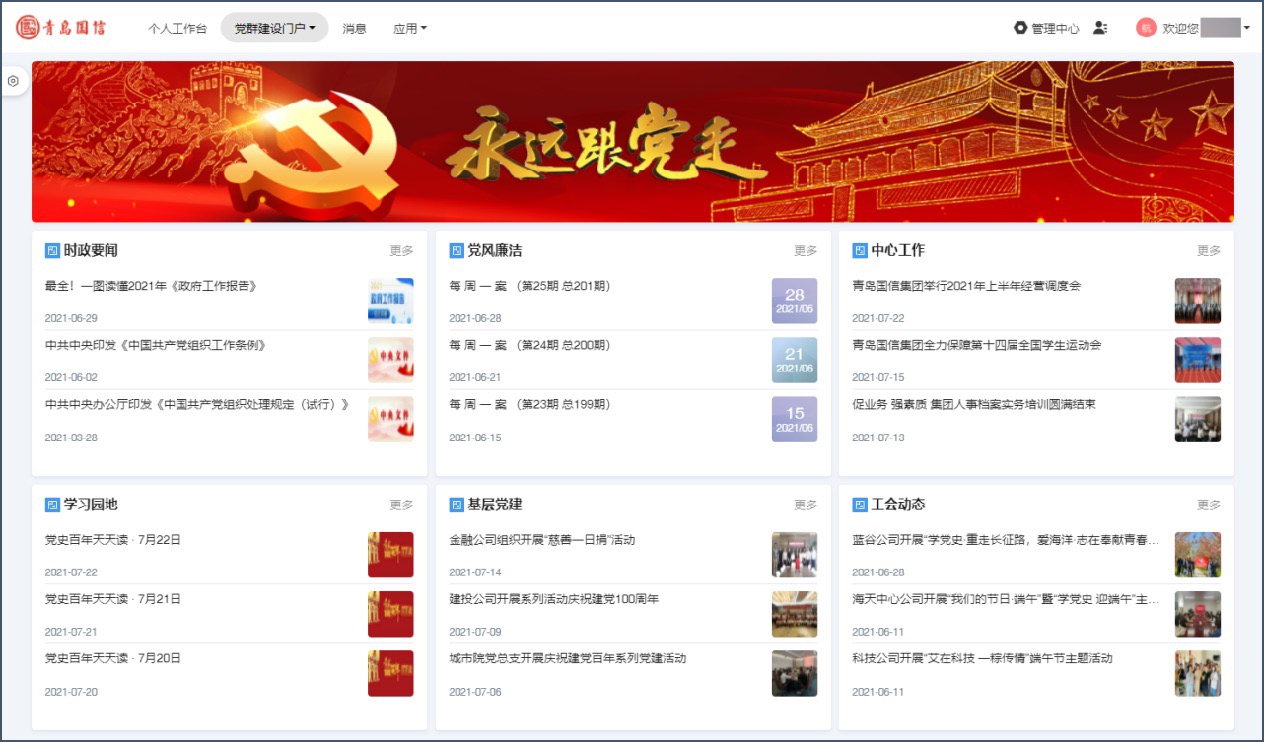The height and width of the screenshot is (742, 1264).
Task: Open article 青岛国信集团全力保障第十四届全国学生运动会
Action: click(976, 345)
